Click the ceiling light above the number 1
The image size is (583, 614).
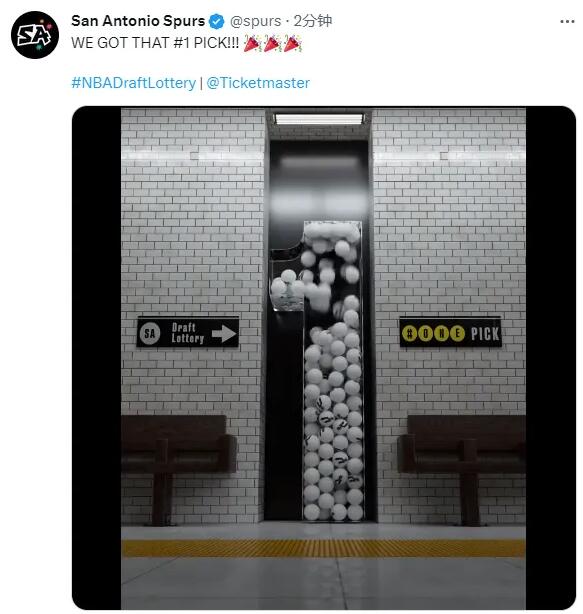pos(319,119)
